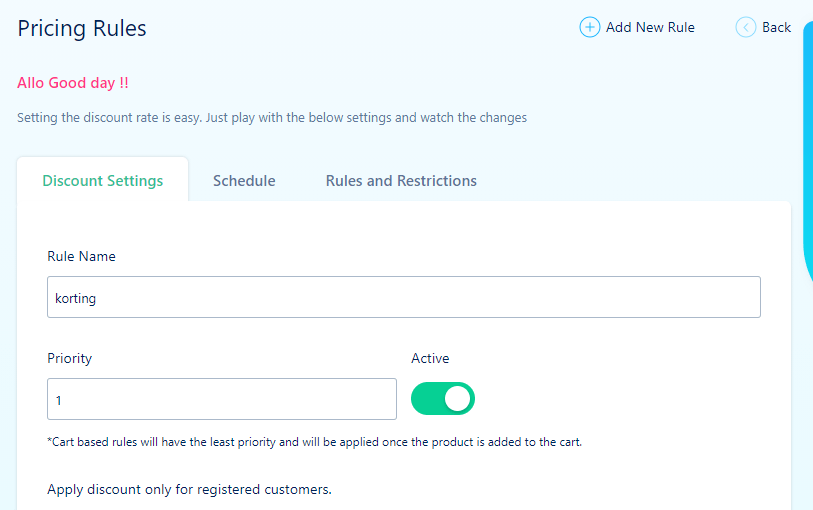The height and width of the screenshot is (510, 813).
Task: Click the plus icon for Add New Rule
Action: (590, 27)
